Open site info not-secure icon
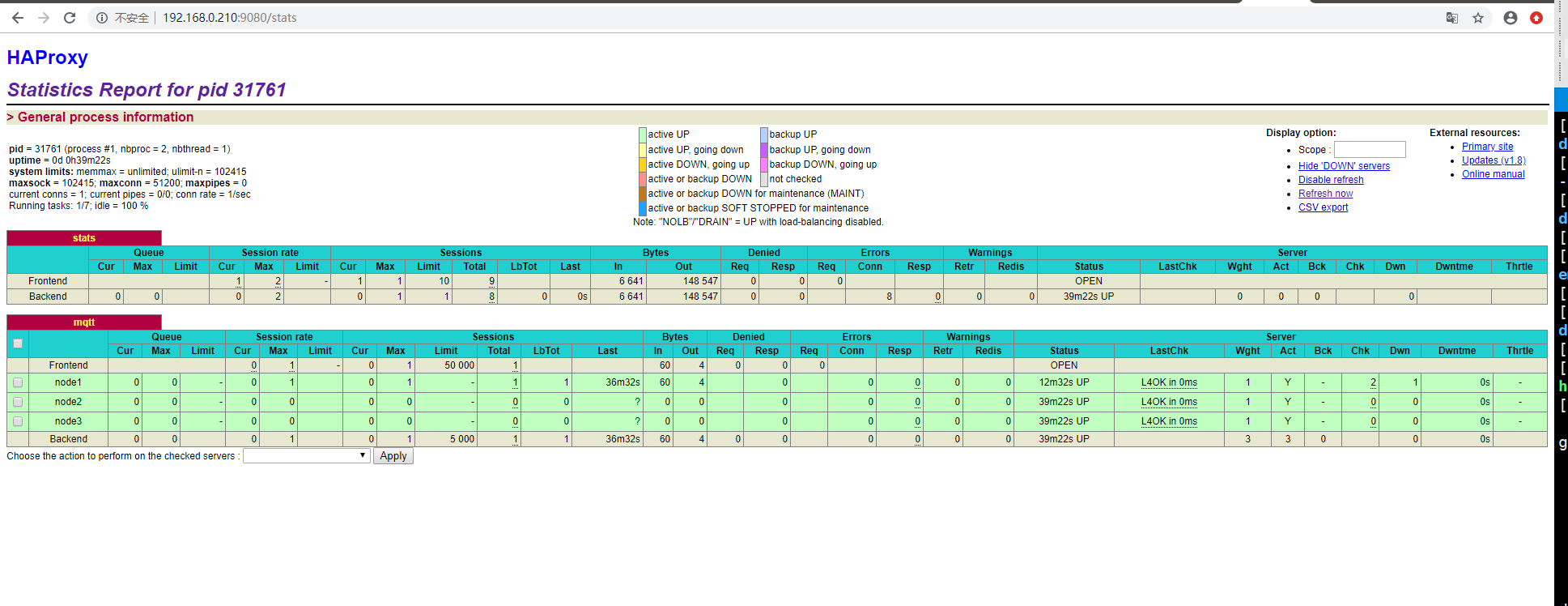This screenshot has height=606, width=1568. click(102, 18)
